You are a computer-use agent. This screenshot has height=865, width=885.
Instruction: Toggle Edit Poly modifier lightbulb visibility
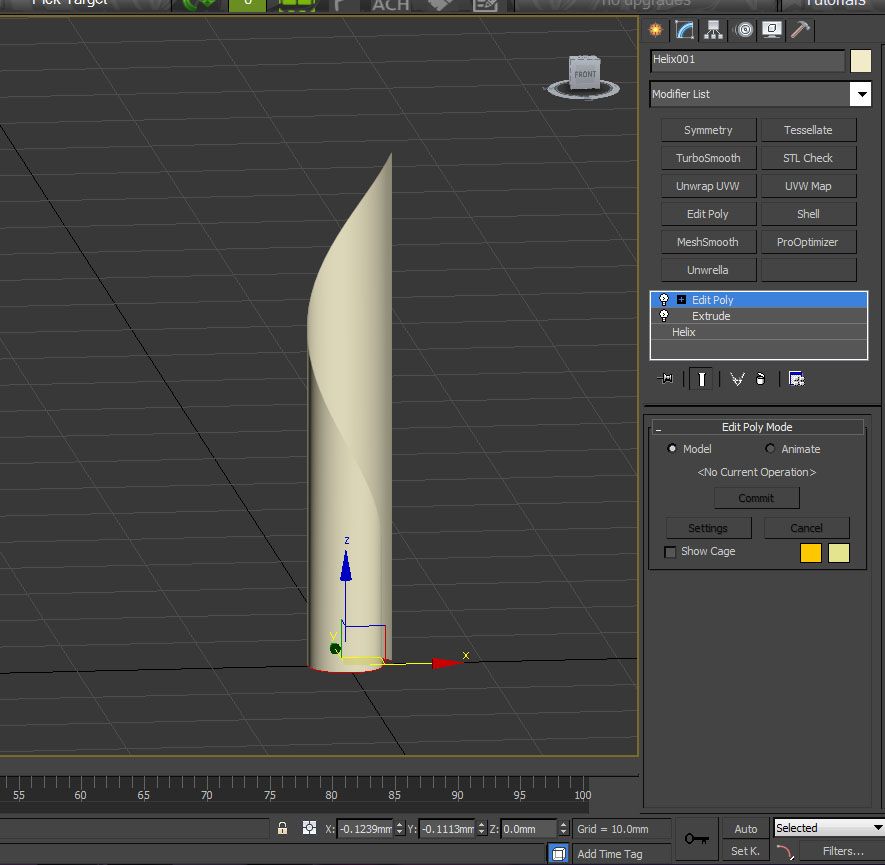click(x=663, y=300)
